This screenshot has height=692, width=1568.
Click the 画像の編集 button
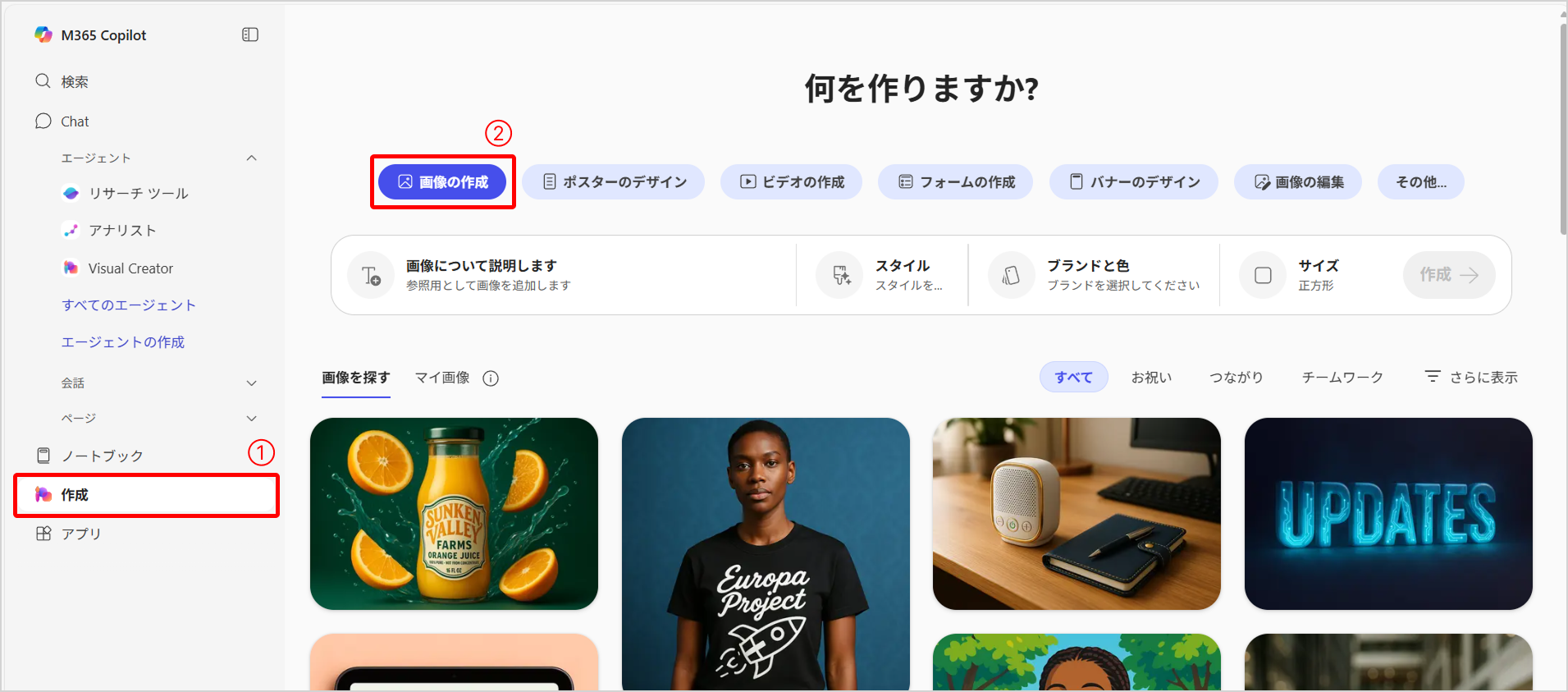(1298, 182)
